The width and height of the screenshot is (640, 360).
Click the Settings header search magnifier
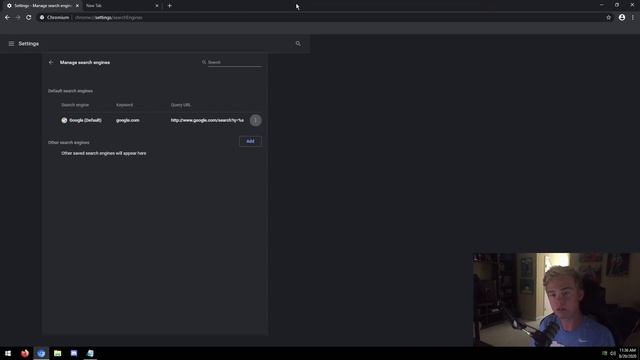(x=298, y=44)
